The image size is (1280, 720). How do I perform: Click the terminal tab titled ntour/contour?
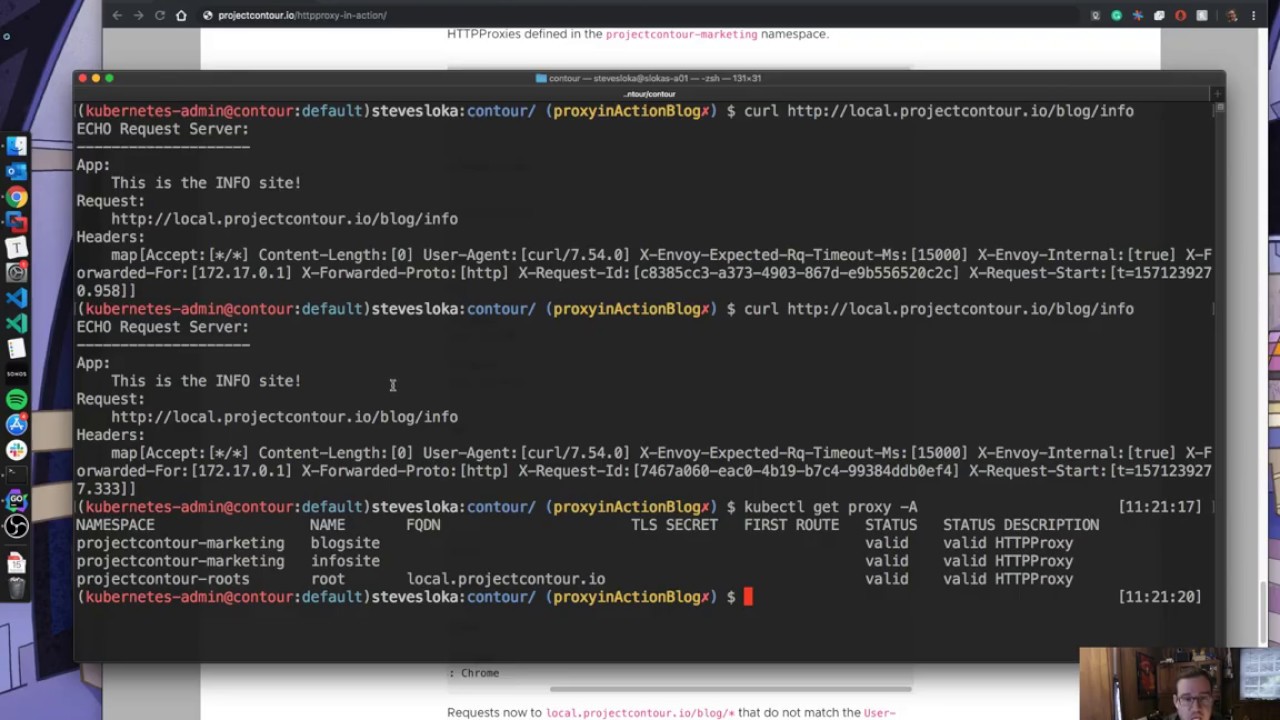pos(649,94)
